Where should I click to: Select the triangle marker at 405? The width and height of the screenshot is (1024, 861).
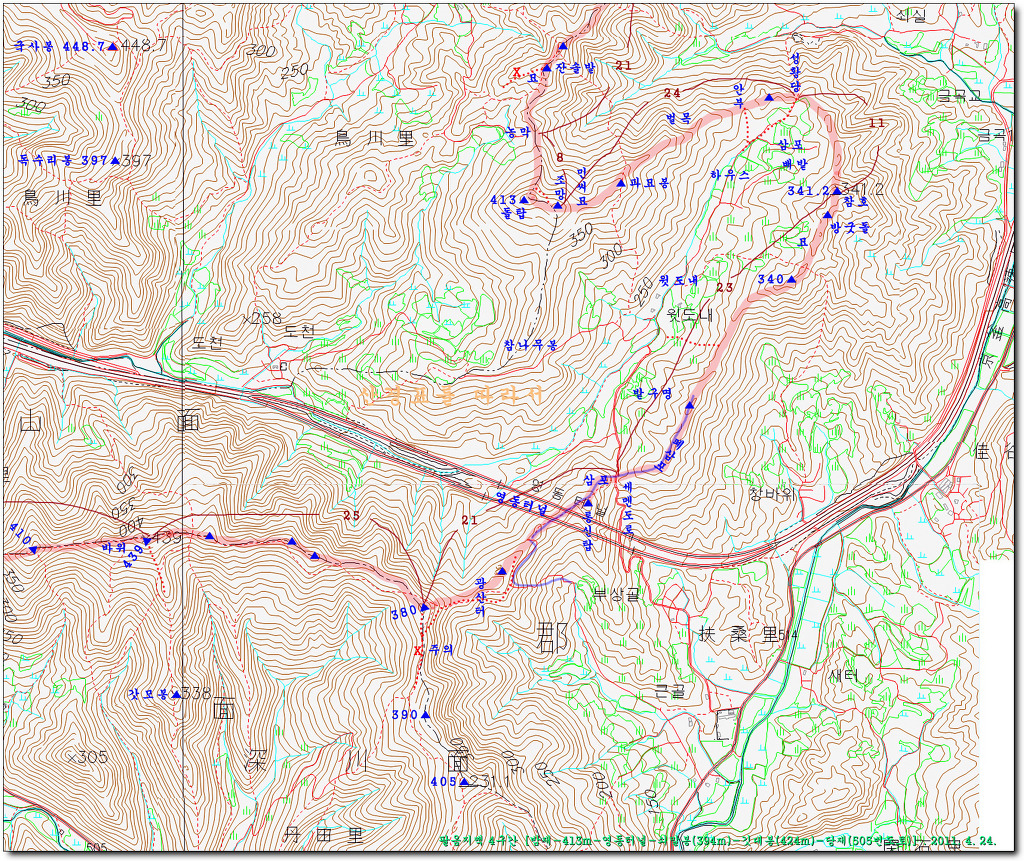[464, 781]
